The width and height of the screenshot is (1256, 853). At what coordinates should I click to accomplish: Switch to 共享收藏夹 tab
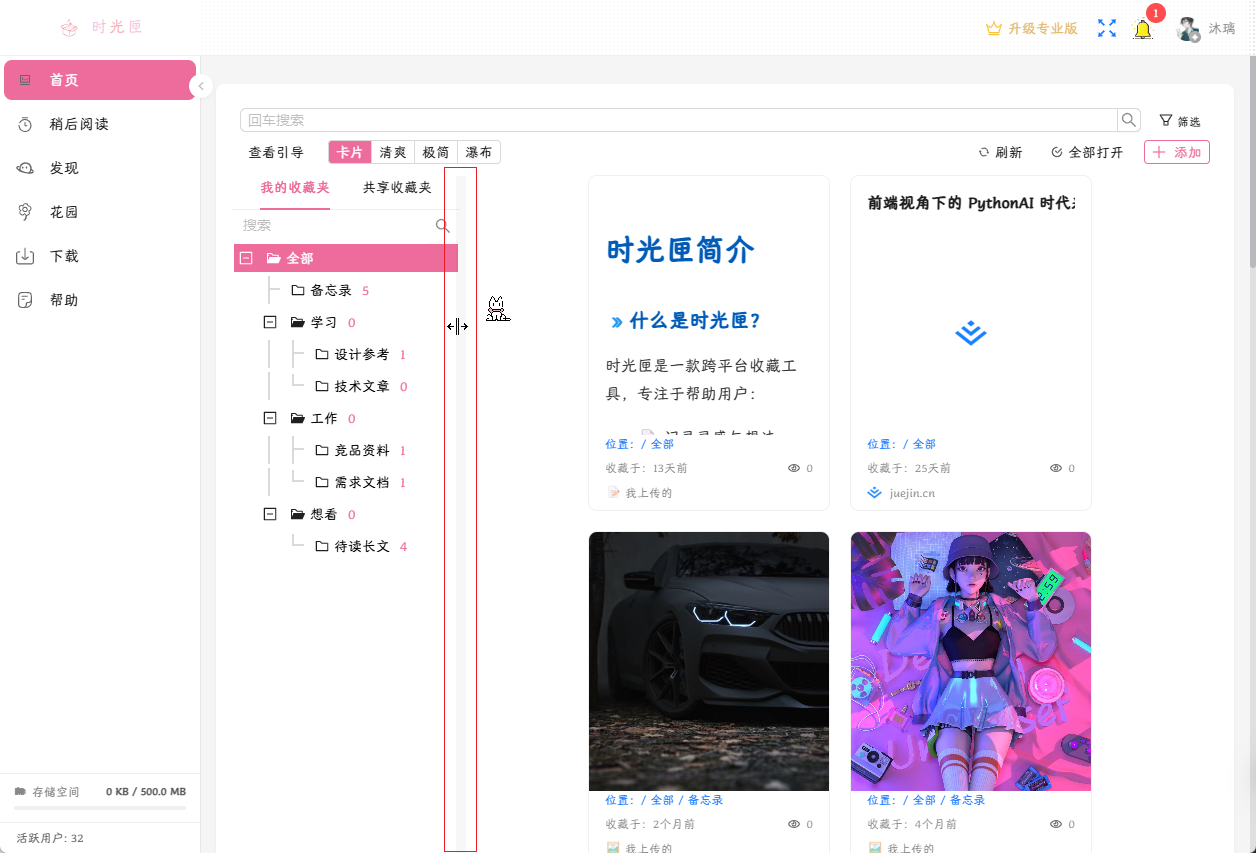(x=397, y=188)
